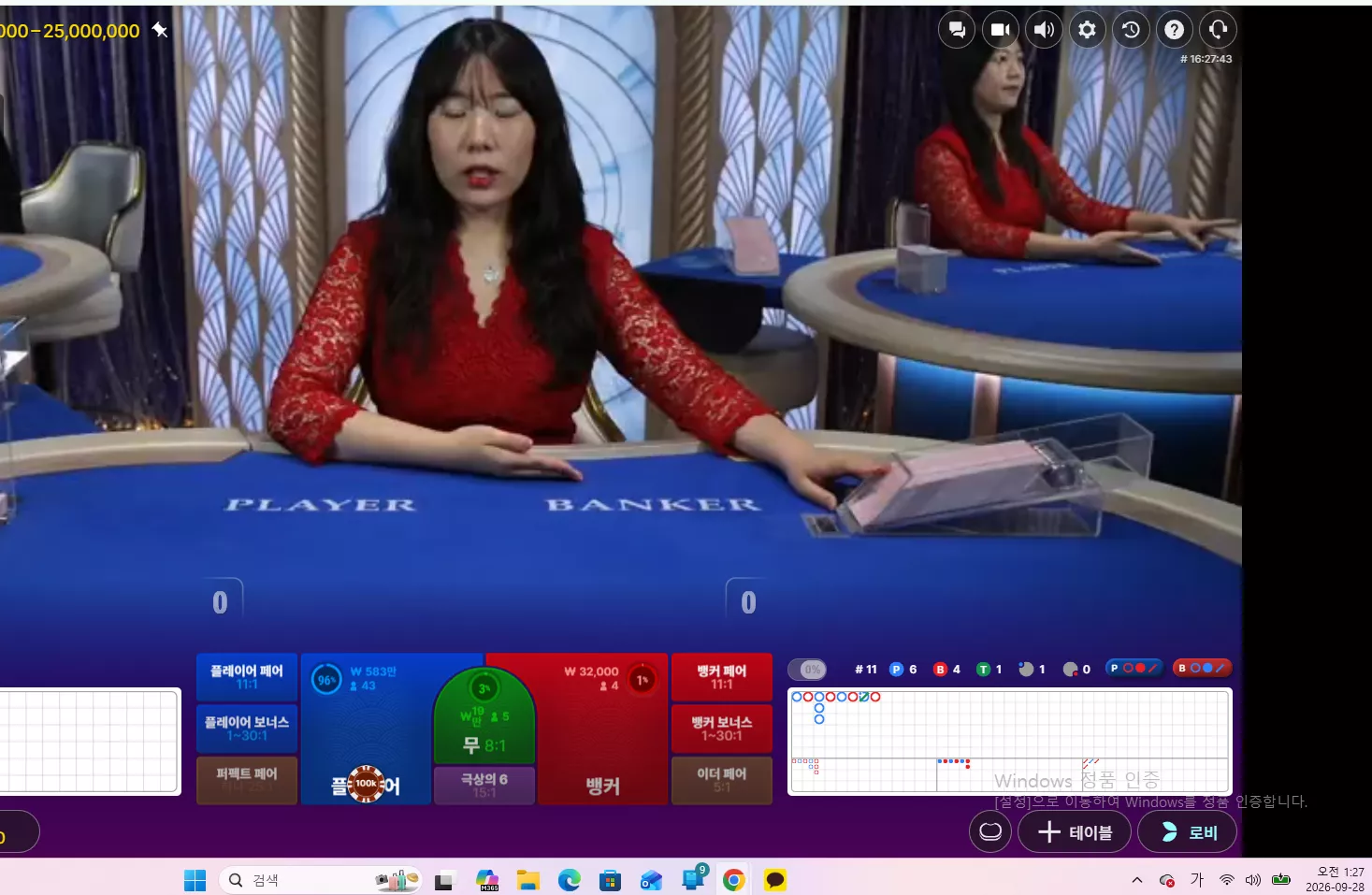This screenshot has height=895, width=1372.
Task: Click the roadmap view switch button
Action: (x=990, y=831)
